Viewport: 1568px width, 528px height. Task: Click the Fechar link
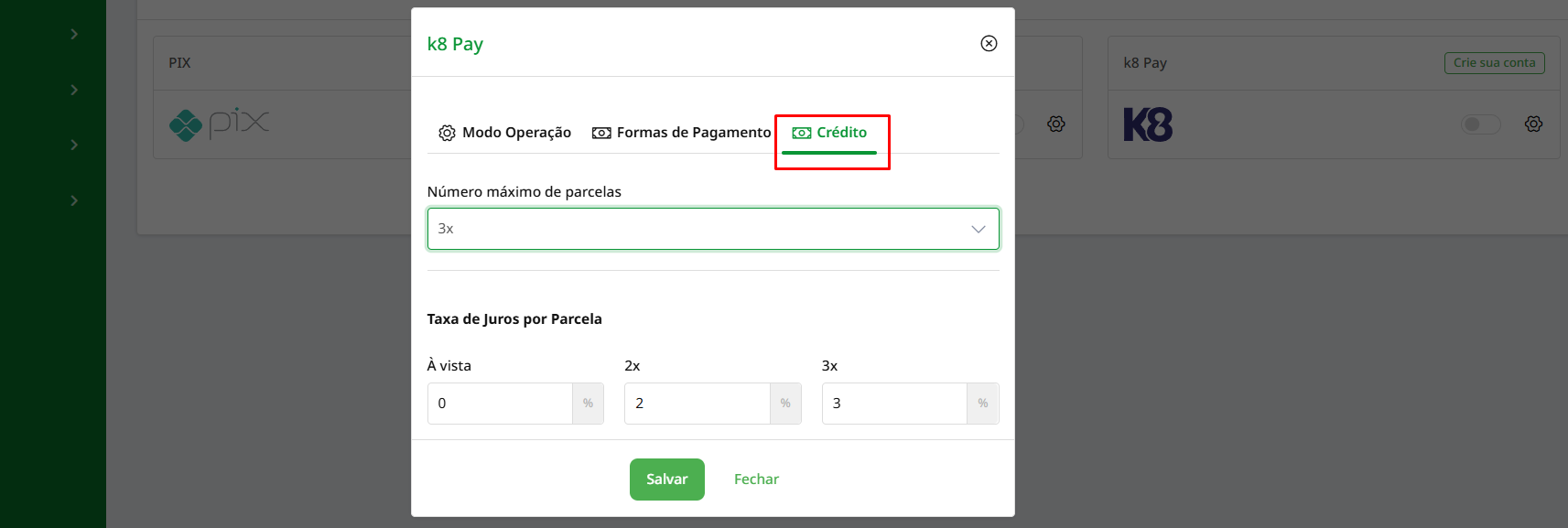pos(756,480)
